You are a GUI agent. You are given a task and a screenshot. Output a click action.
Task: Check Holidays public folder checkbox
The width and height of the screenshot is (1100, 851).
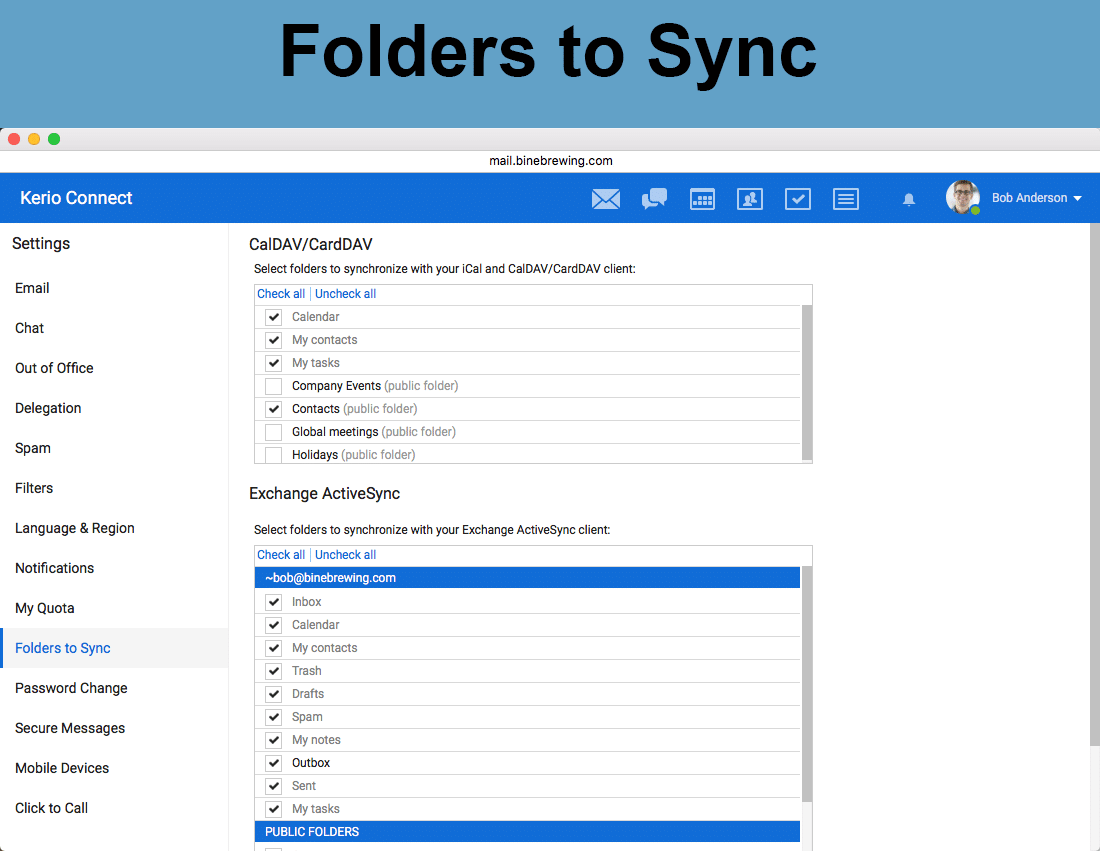click(x=274, y=455)
